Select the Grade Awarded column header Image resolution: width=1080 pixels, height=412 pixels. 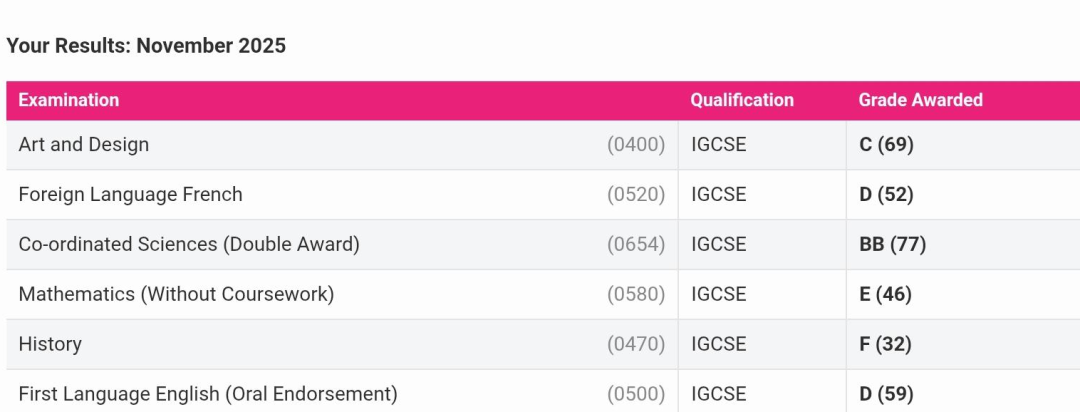click(920, 100)
